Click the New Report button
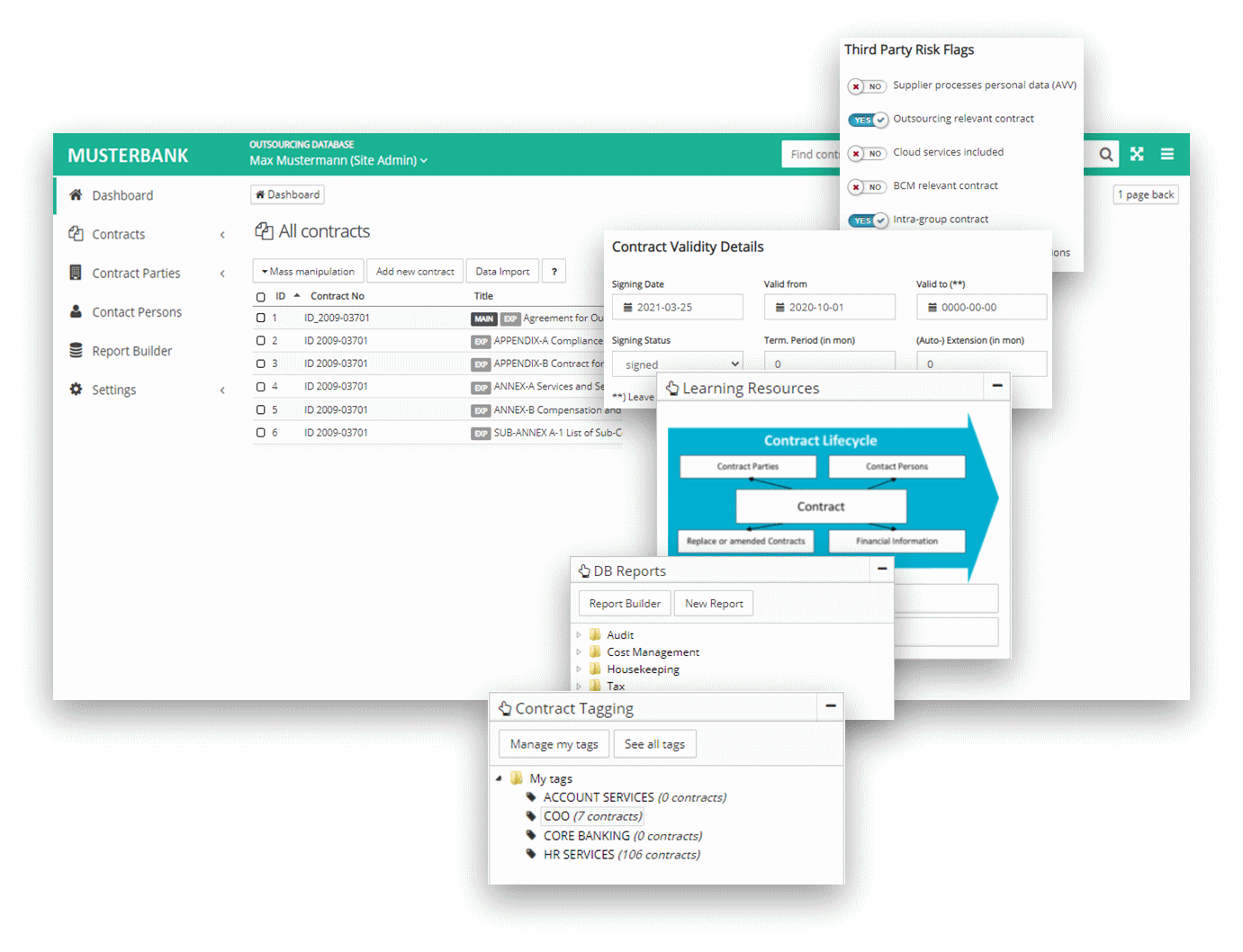The width and height of the screenshot is (1243, 952). [x=714, y=603]
